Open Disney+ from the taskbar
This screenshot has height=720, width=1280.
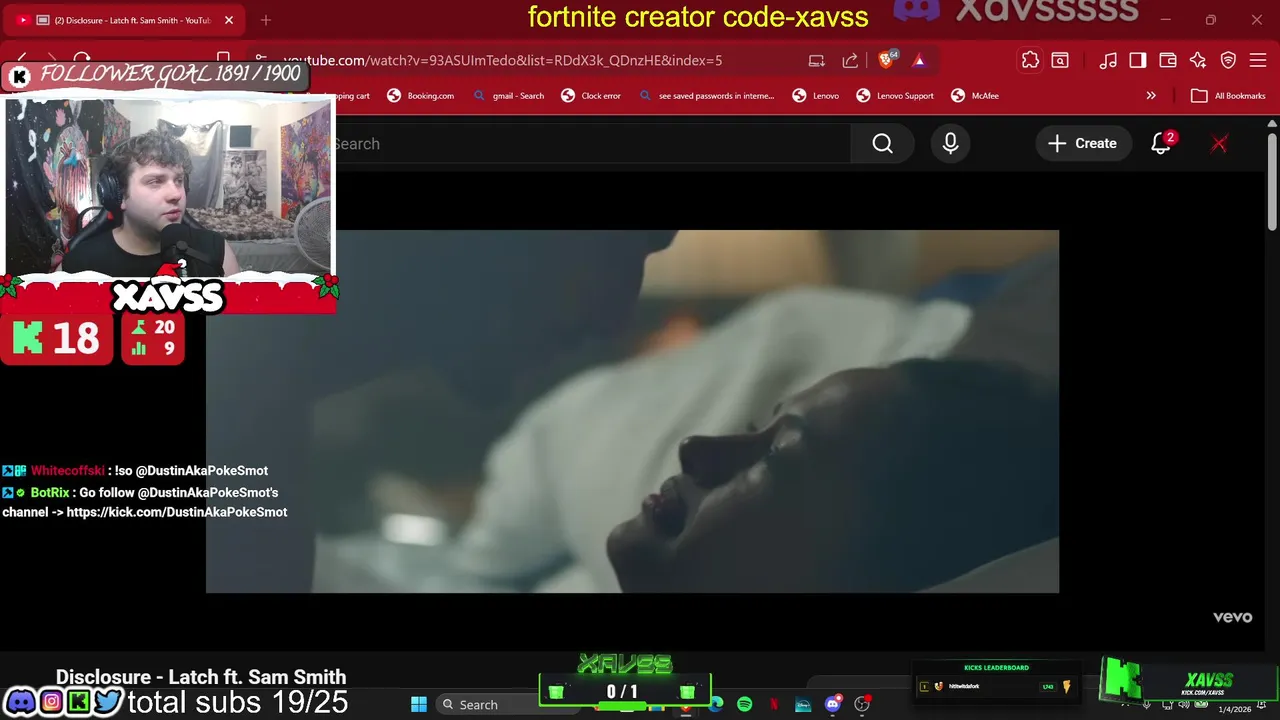pos(803,704)
